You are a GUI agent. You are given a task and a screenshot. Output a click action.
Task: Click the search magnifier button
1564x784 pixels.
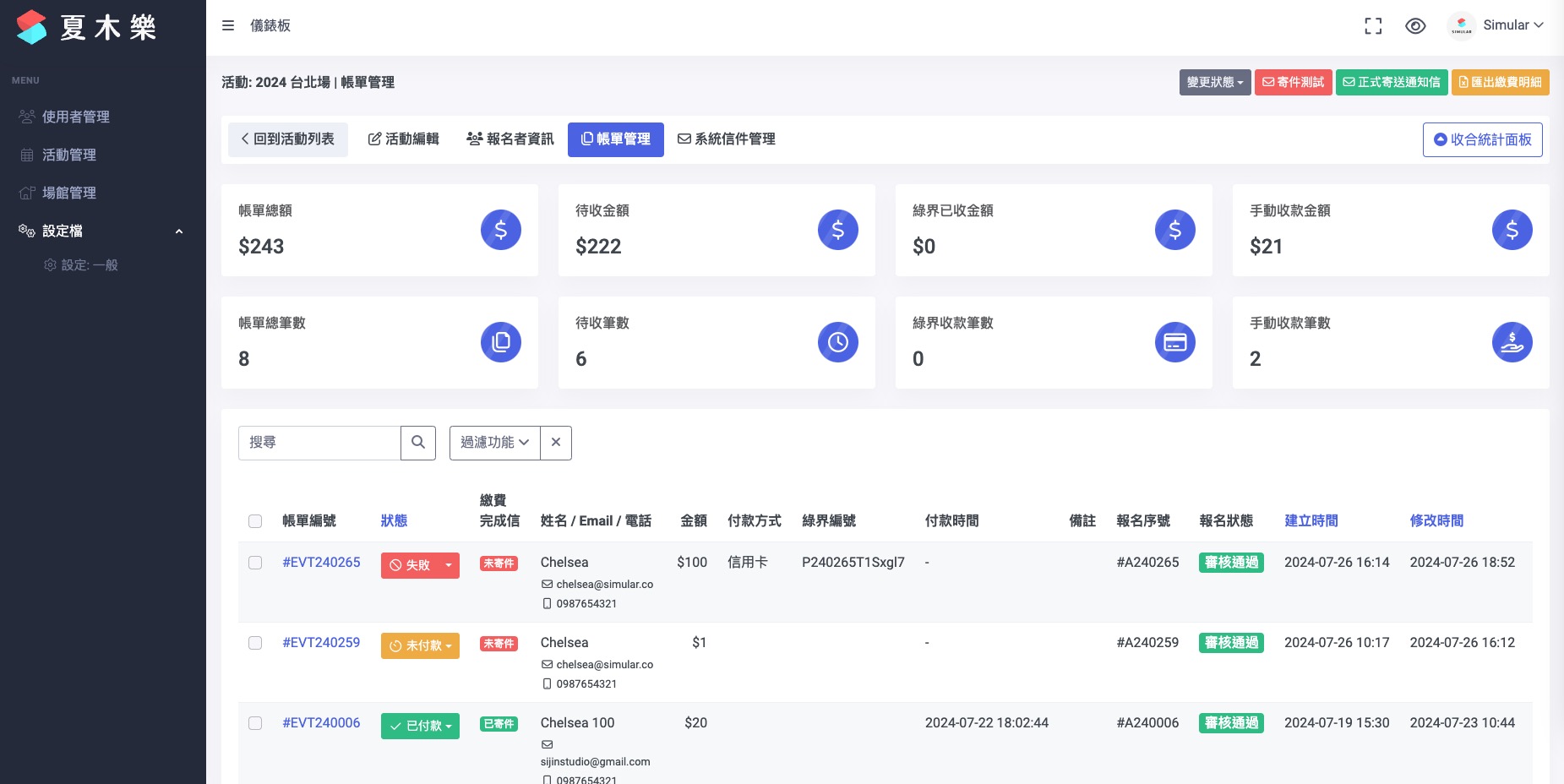(418, 443)
